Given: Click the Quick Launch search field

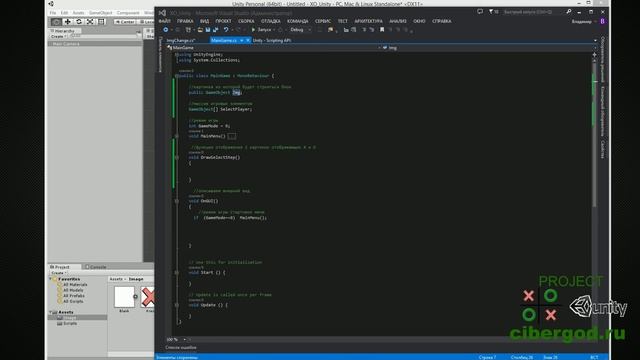Looking at the screenshot, I should click(533, 12).
